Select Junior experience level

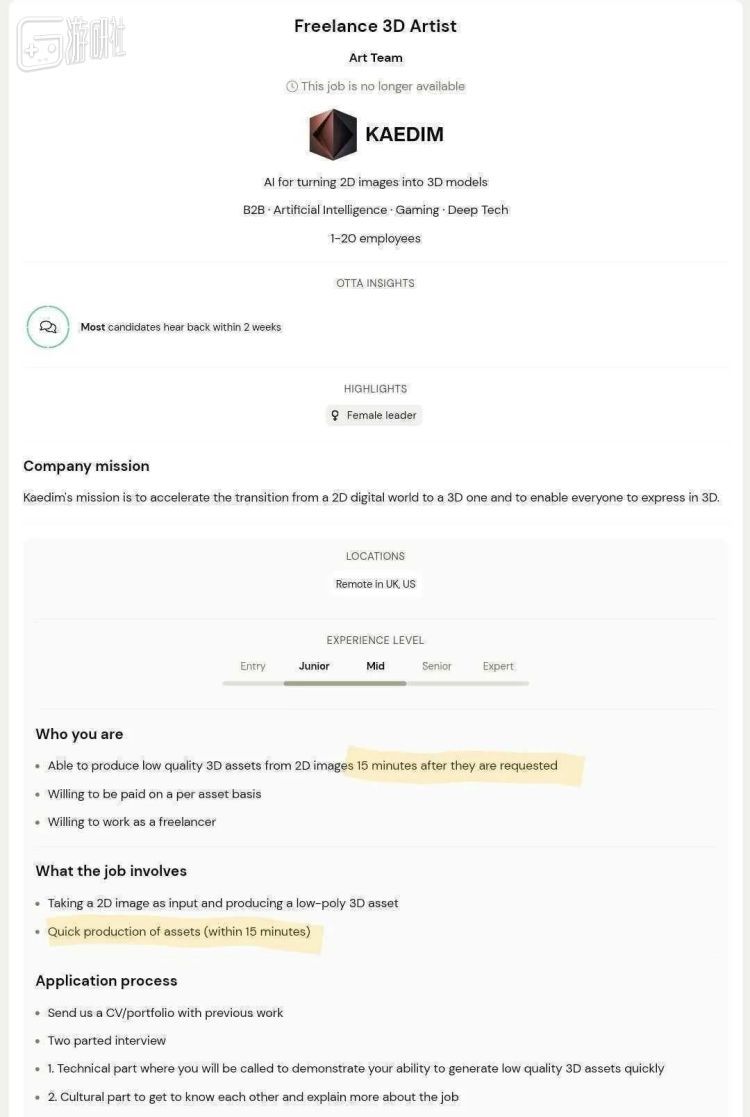pyautogui.click(x=314, y=666)
